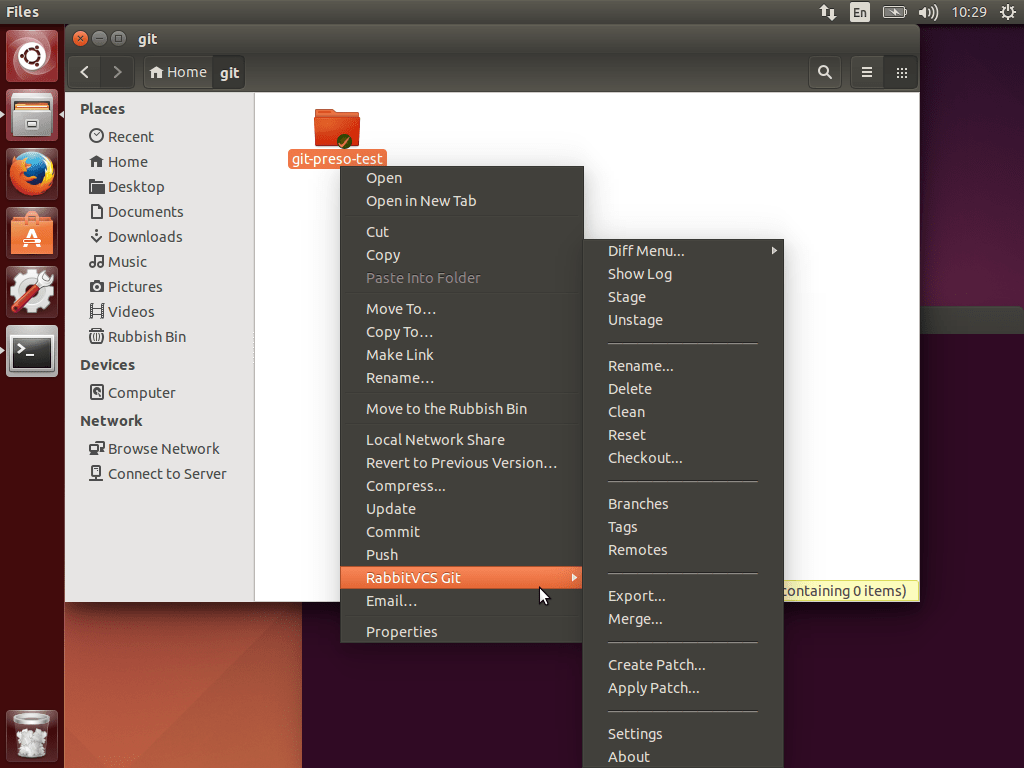Open RabbitVCS Settings entry
The height and width of the screenshot is (768, 1024).
(683, 734)
